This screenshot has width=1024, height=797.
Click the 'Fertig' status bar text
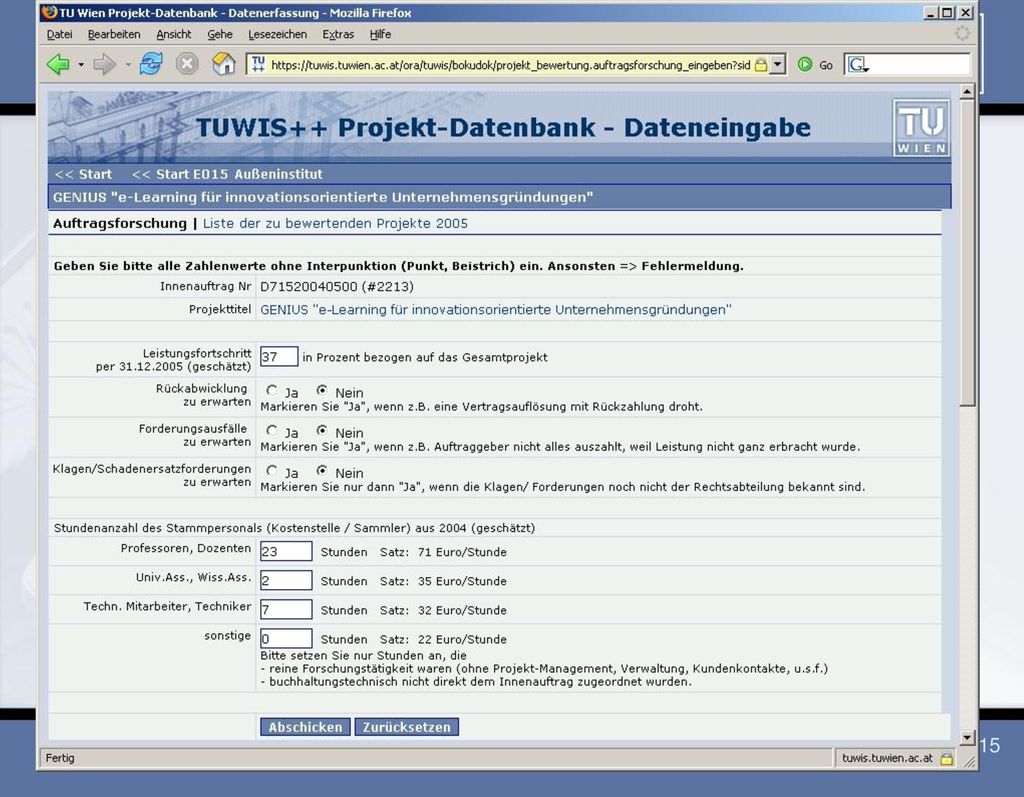[x=60, y=758]
